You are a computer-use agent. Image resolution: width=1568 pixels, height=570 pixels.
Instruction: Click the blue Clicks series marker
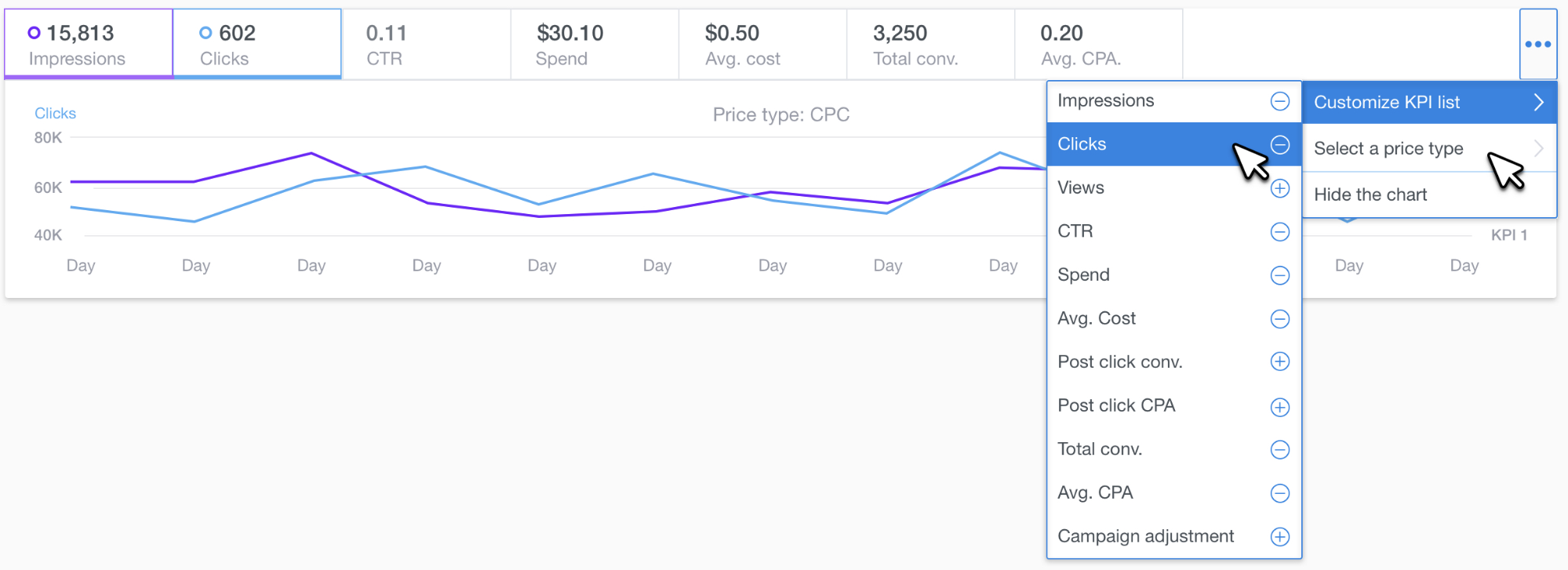point(206,33)
